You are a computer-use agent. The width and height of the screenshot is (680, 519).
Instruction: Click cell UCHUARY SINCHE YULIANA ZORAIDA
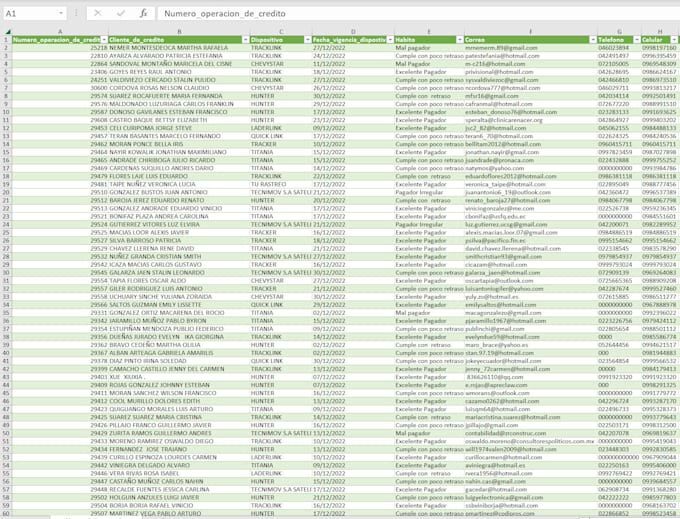click(179, 297)
